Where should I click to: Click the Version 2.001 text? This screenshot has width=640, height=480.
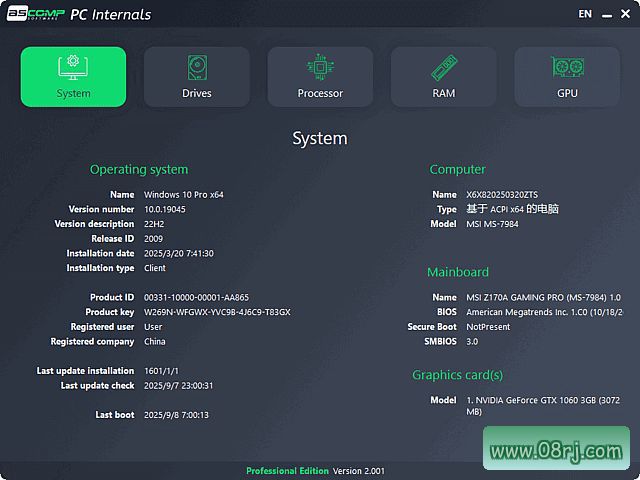(x=358, y=471)
